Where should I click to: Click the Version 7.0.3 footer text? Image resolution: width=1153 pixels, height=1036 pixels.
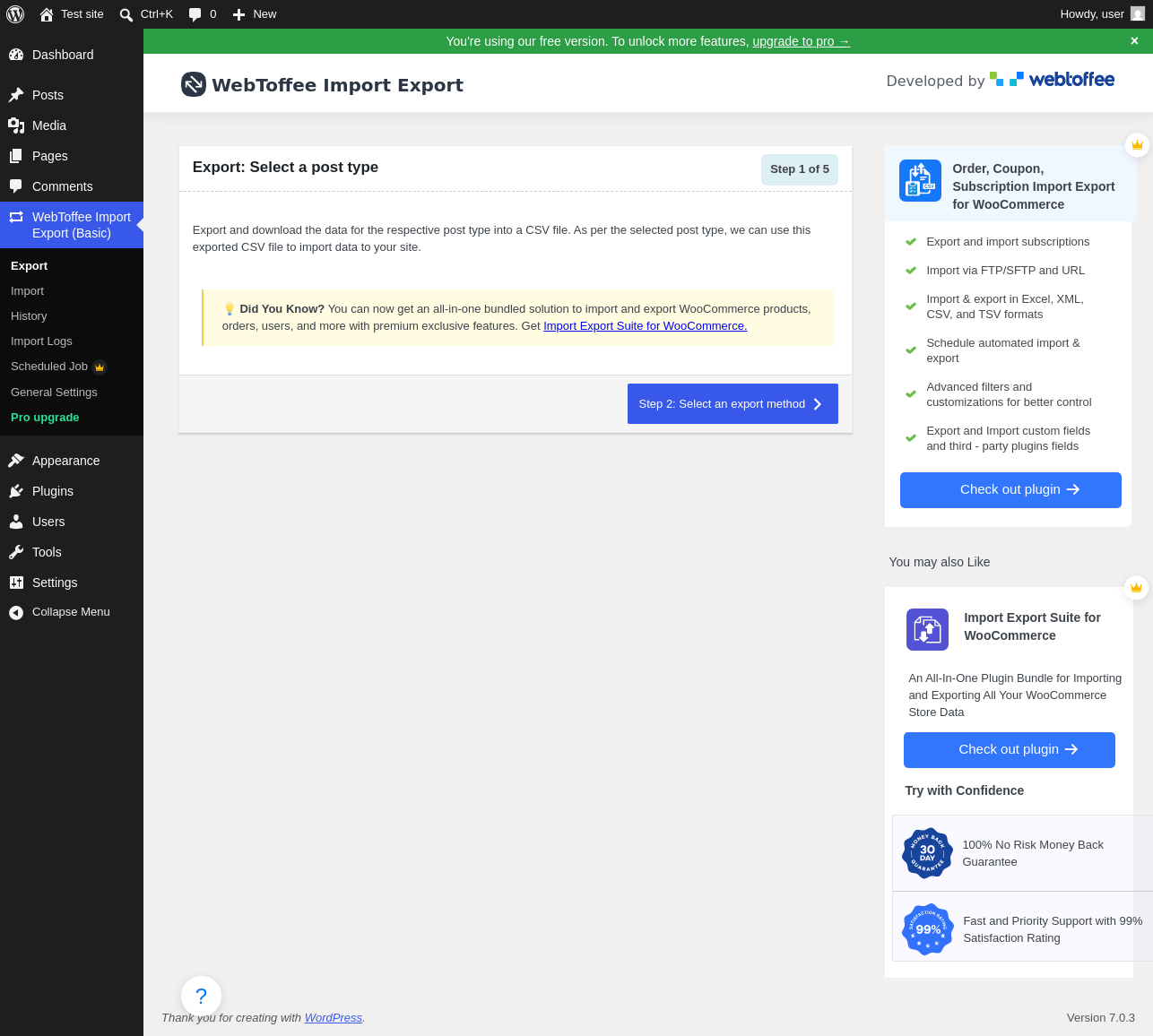pos(1101,1018)
